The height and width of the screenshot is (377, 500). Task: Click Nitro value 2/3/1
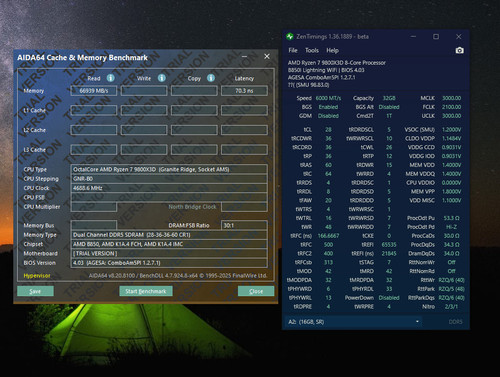451,307
